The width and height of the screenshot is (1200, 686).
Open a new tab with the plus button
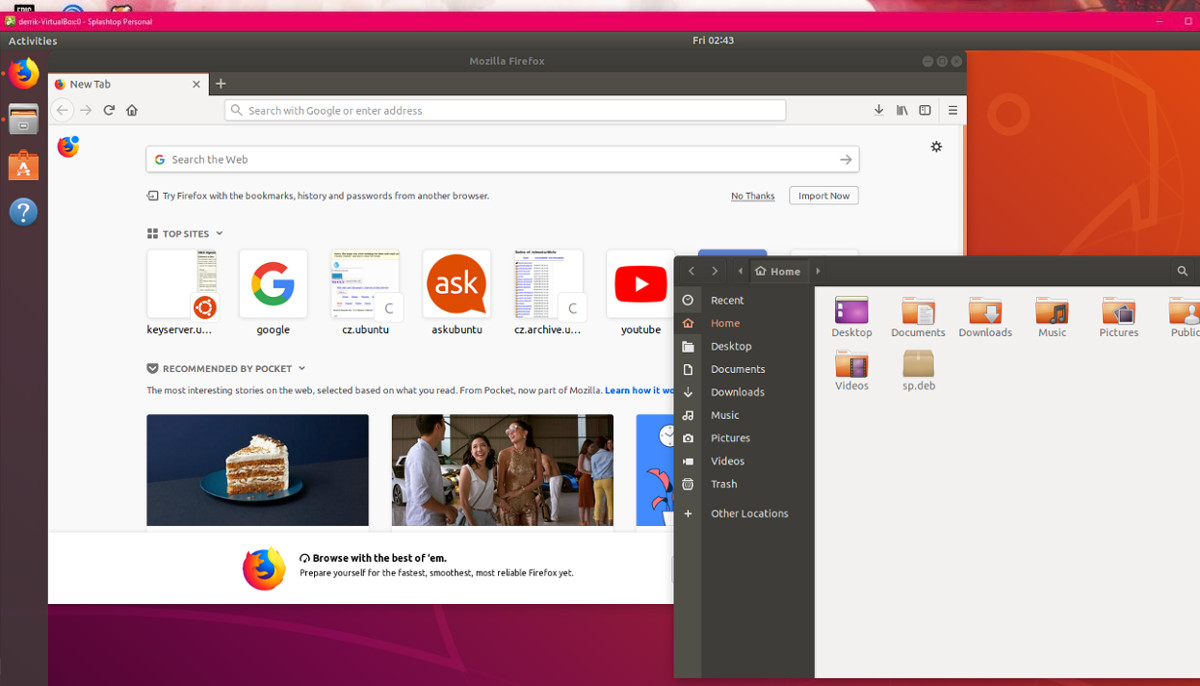tap(221, 84)
